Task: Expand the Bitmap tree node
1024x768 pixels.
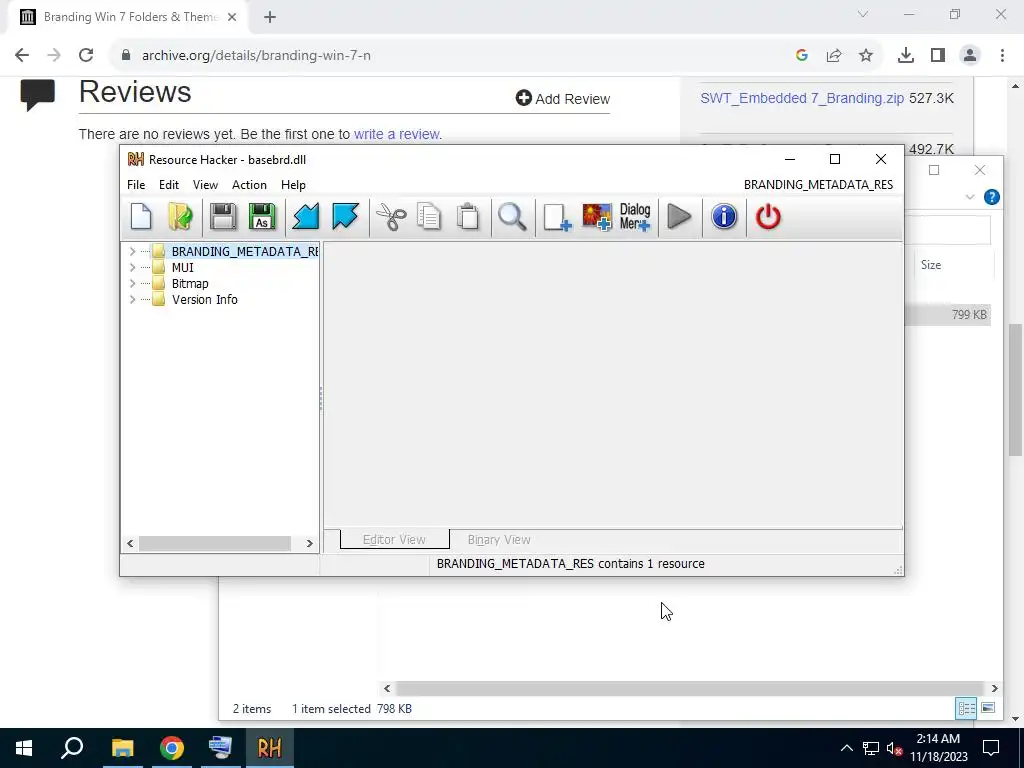Action: (x=133, y=283)
